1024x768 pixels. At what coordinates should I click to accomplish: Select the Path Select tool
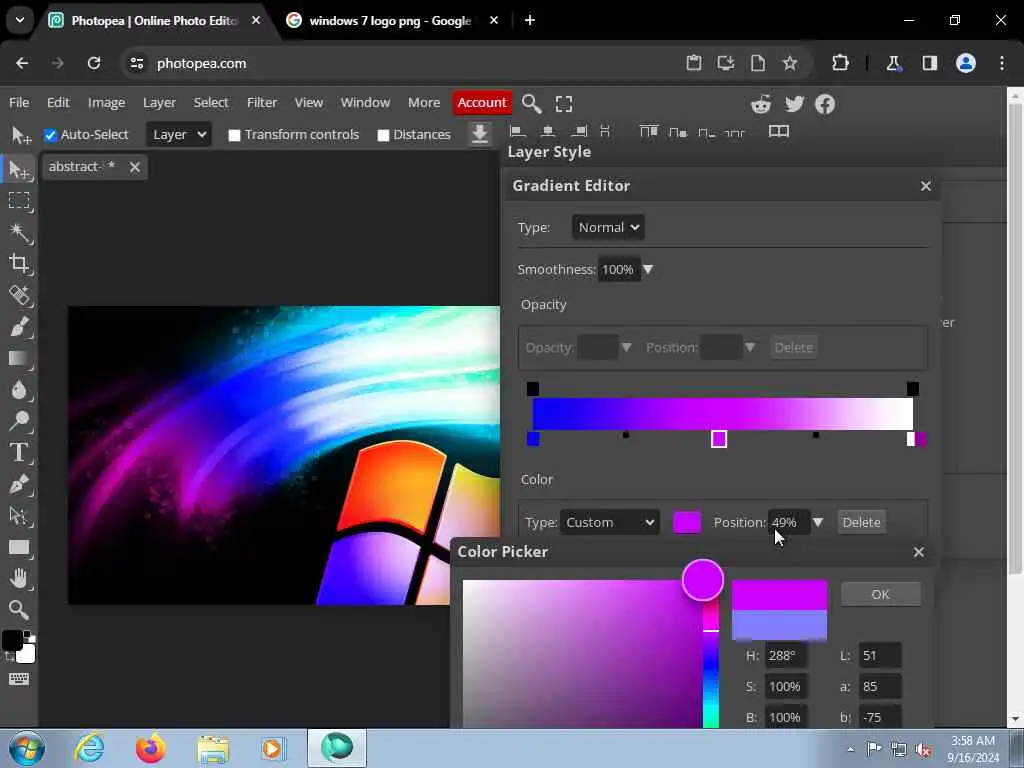tap(19, 516)
